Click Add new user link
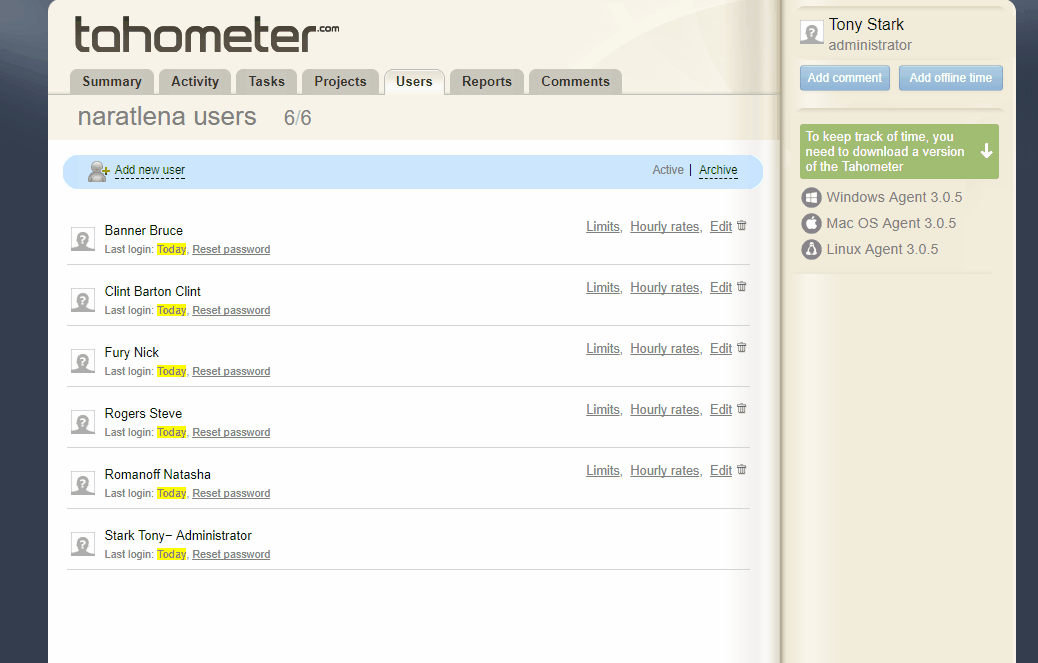 click(150, 170)
